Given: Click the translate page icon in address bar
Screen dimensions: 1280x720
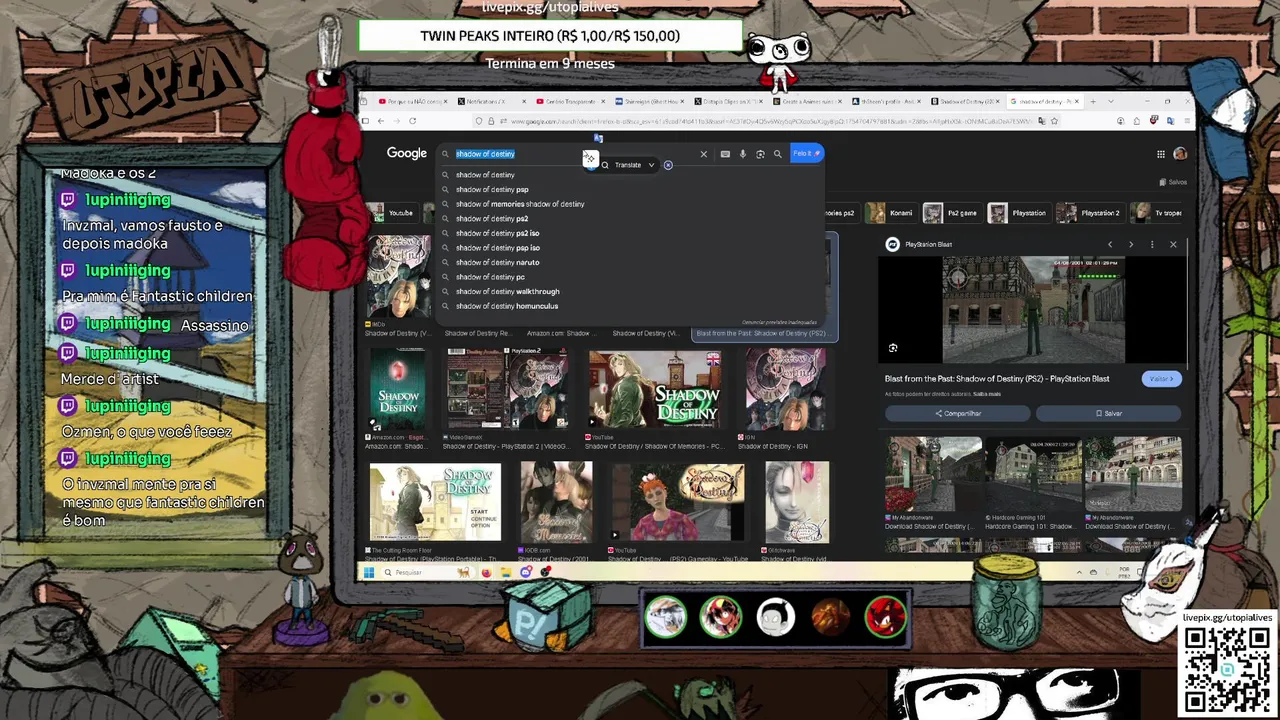Looking at the screenshot, I should point(1041,121).
